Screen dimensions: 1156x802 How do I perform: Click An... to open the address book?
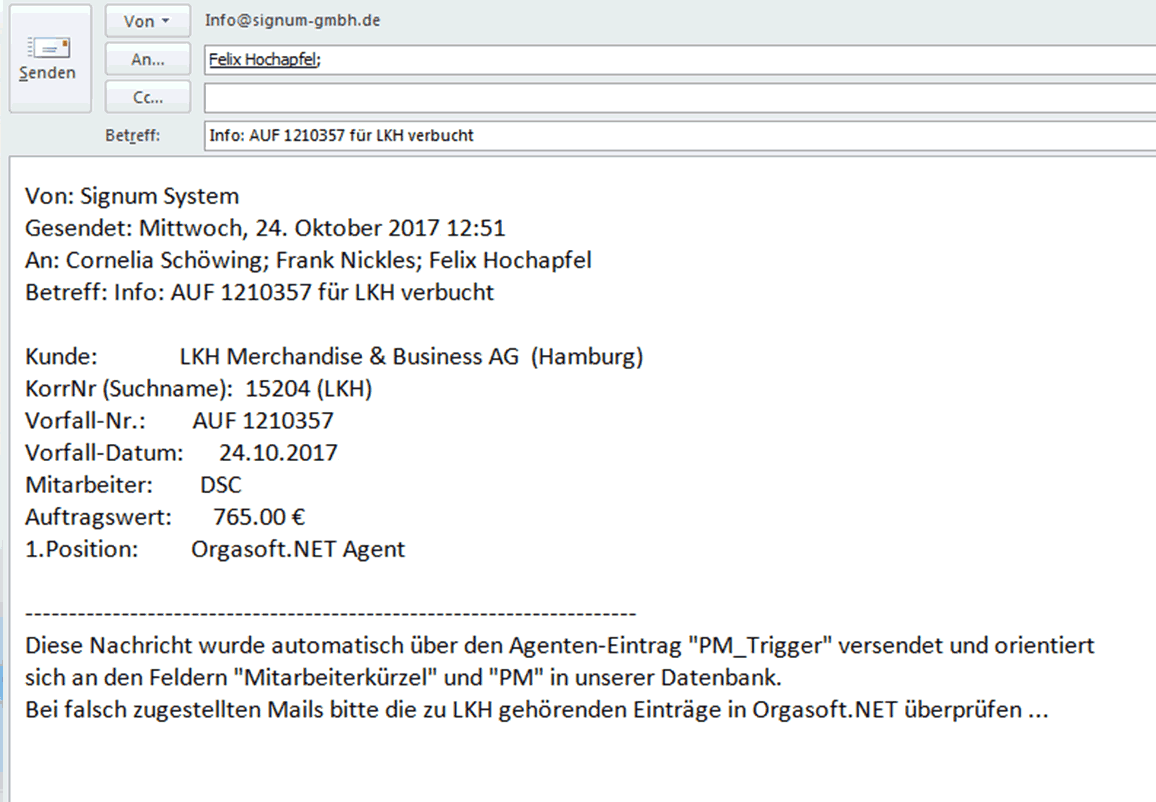(x=146, y=58)
